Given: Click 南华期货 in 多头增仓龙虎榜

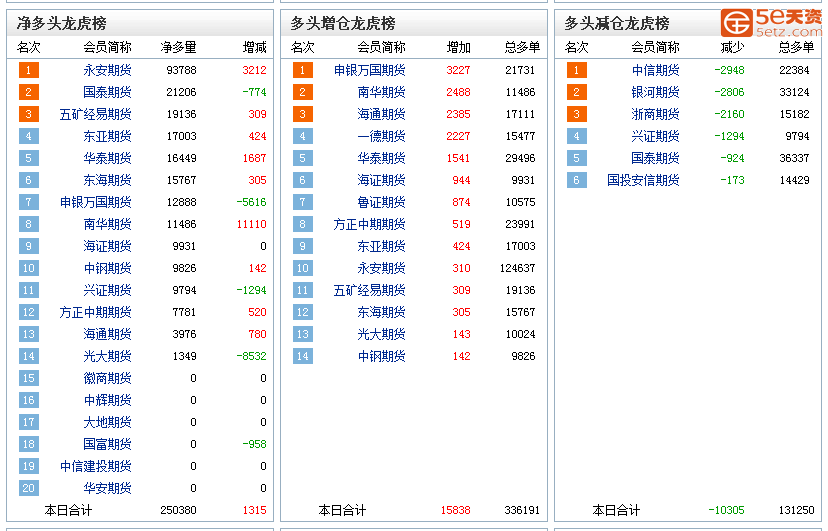Looking at the screenshot, I should [381, 92].
